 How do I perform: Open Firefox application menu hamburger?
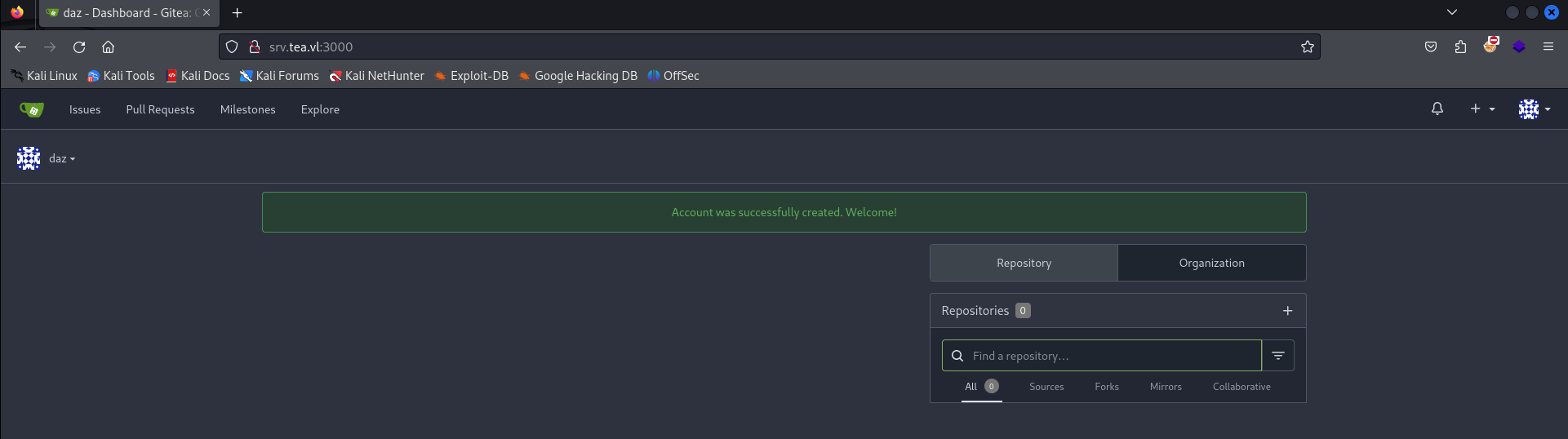(x=1548, y=47)
